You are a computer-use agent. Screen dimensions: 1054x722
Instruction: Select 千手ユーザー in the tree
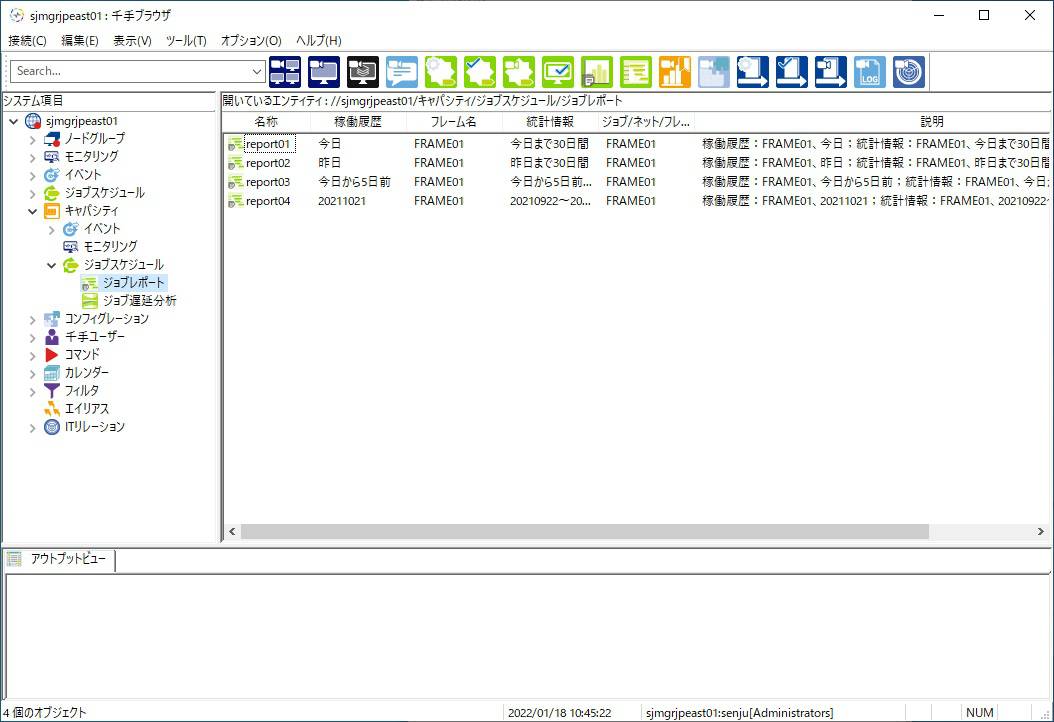pyautogui.click(x=95, y=337)
